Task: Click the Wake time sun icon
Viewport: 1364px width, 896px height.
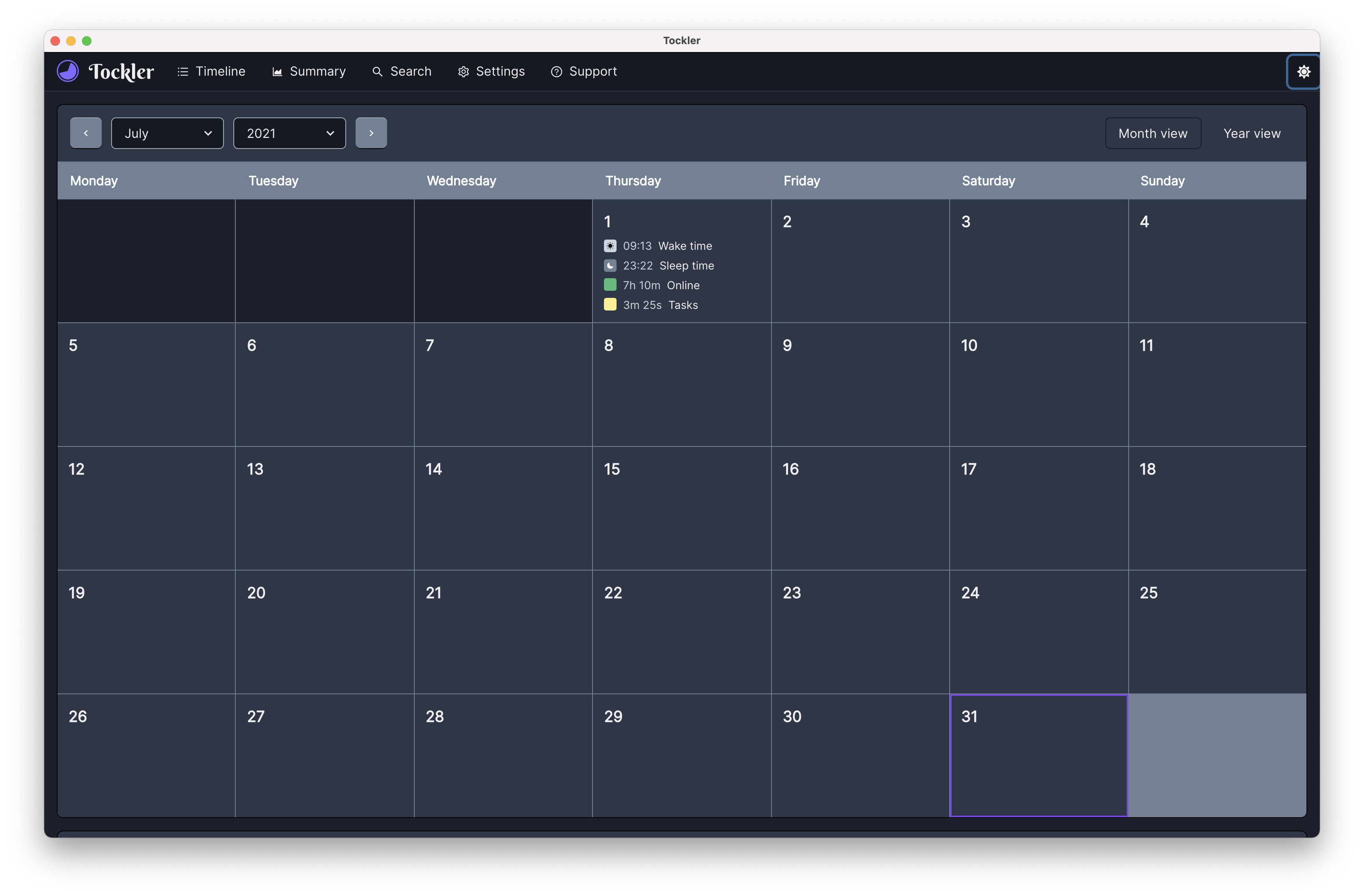Action: click(610, 246)
